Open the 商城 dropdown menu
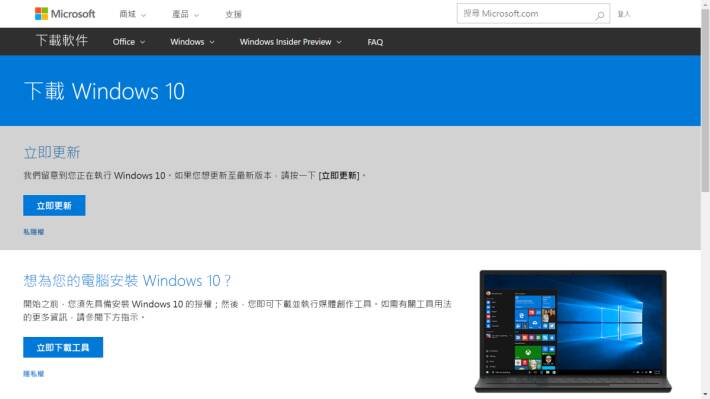The image size is (710, 399). click(132, 14)
